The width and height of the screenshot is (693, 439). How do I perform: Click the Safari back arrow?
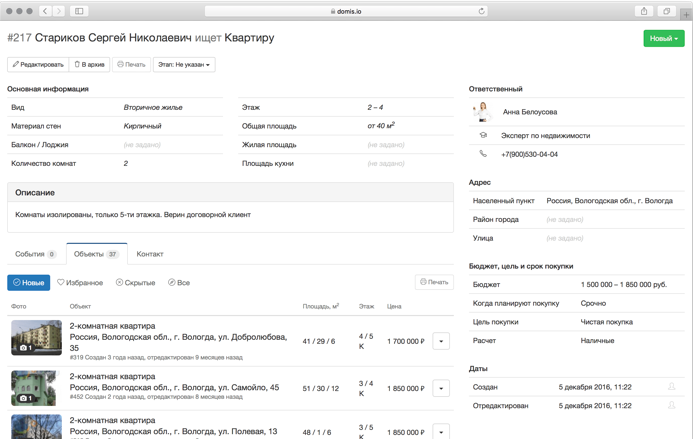[46, 11]
